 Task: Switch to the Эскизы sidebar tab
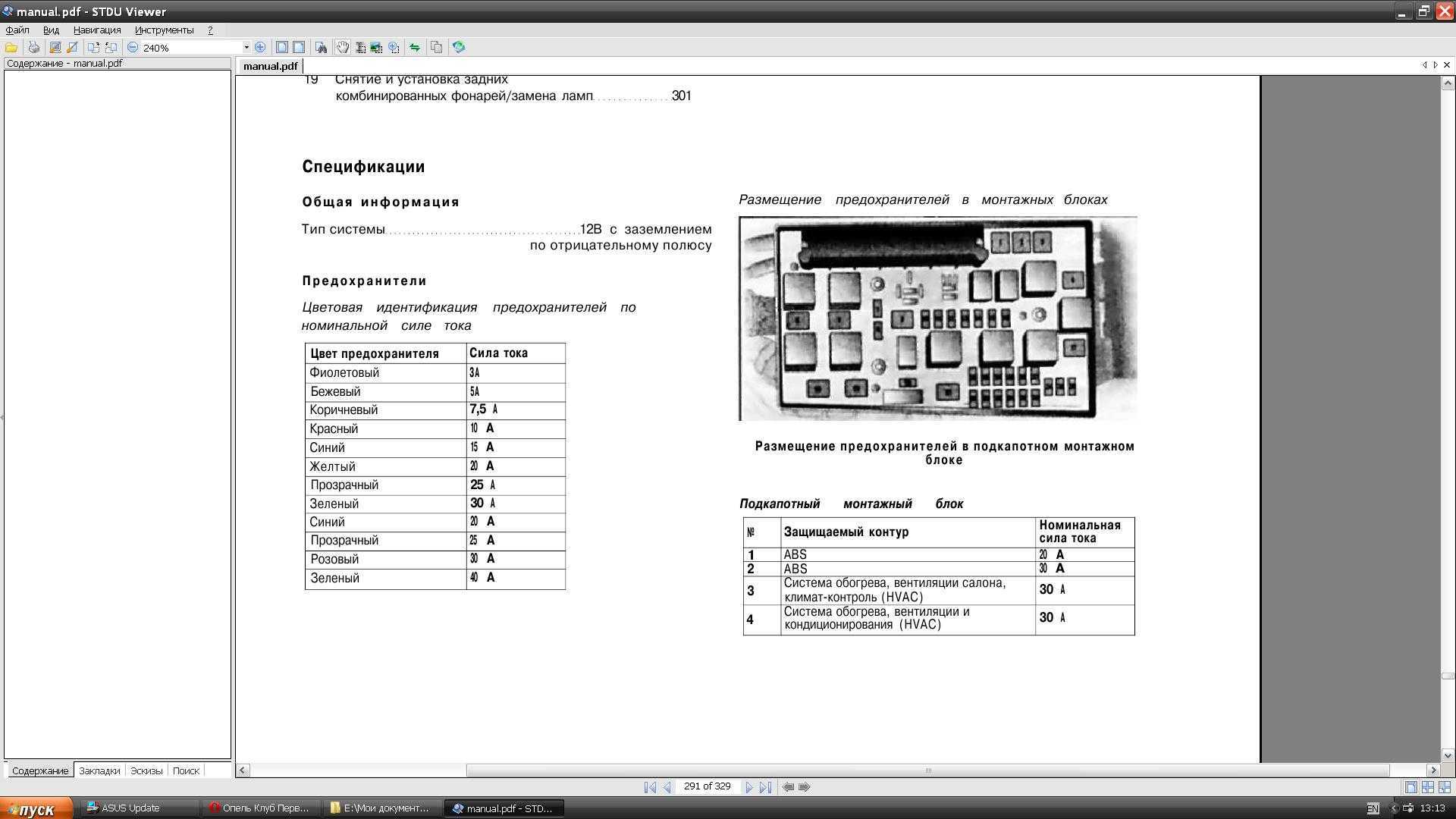point(146,770)
